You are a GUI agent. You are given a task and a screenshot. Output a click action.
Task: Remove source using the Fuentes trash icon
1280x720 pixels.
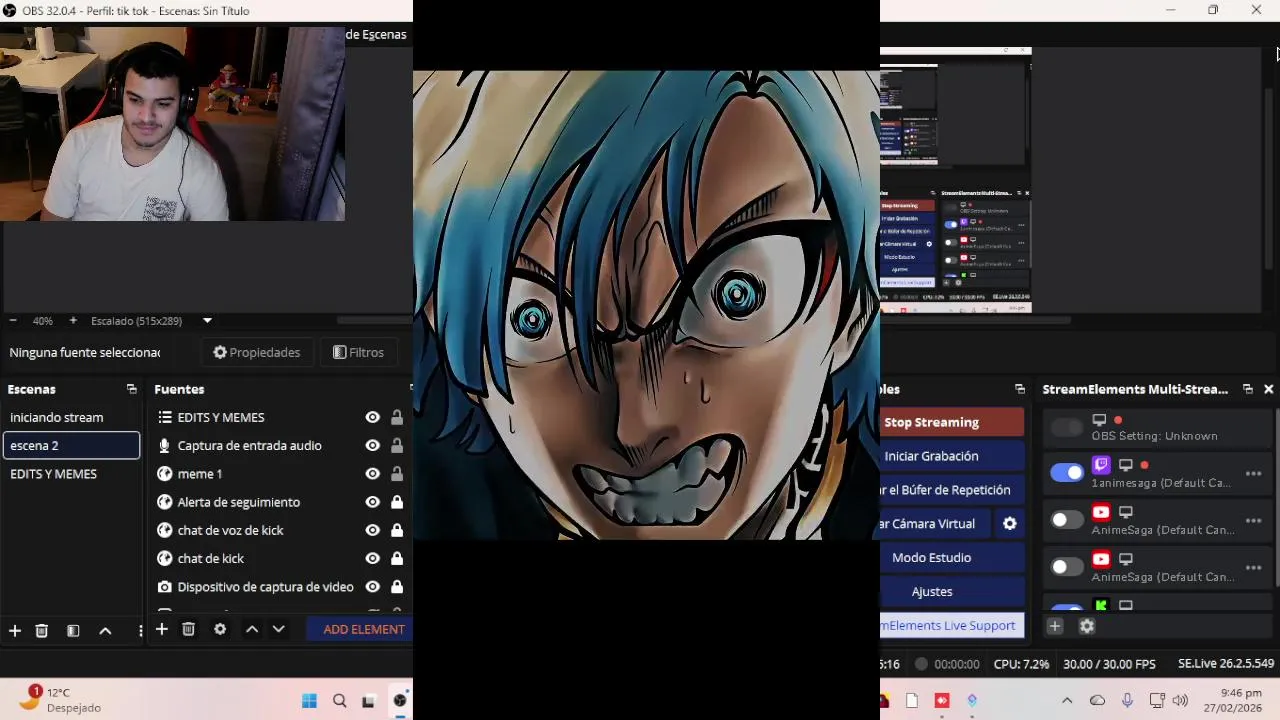click(x=188, y=629)
